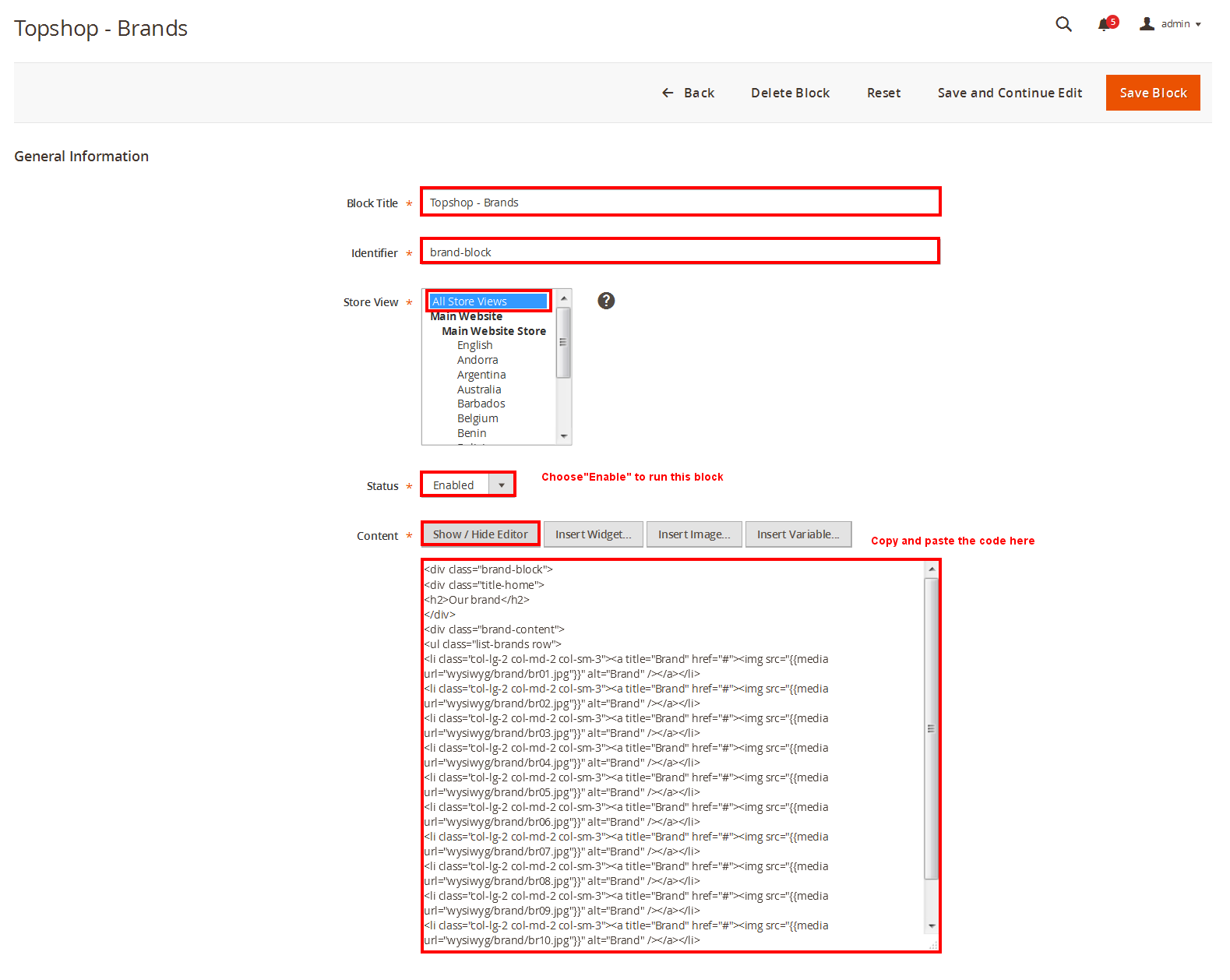
Task: Click Insert Image... button
Action: click(x=694, y=534)
